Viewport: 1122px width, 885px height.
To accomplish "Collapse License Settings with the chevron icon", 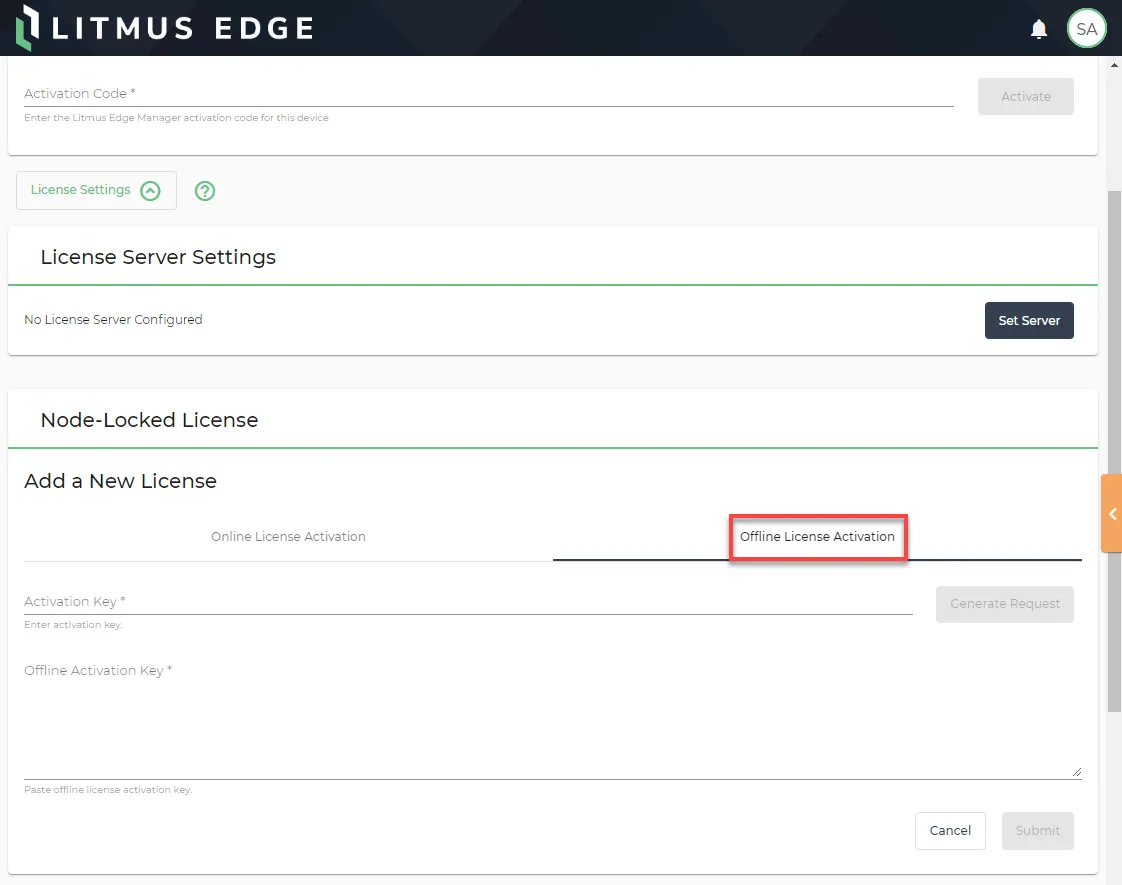I will pos(150,191).
